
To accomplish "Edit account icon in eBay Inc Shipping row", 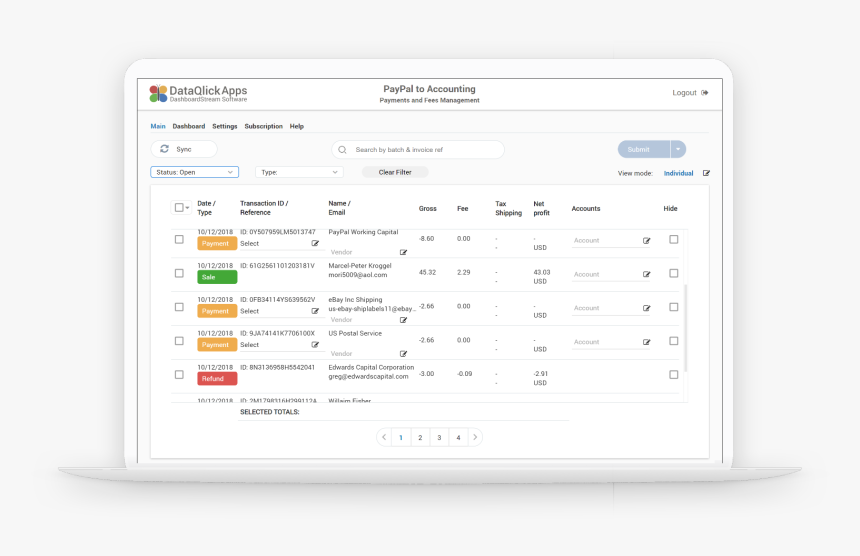I will (x=647, y=308).
